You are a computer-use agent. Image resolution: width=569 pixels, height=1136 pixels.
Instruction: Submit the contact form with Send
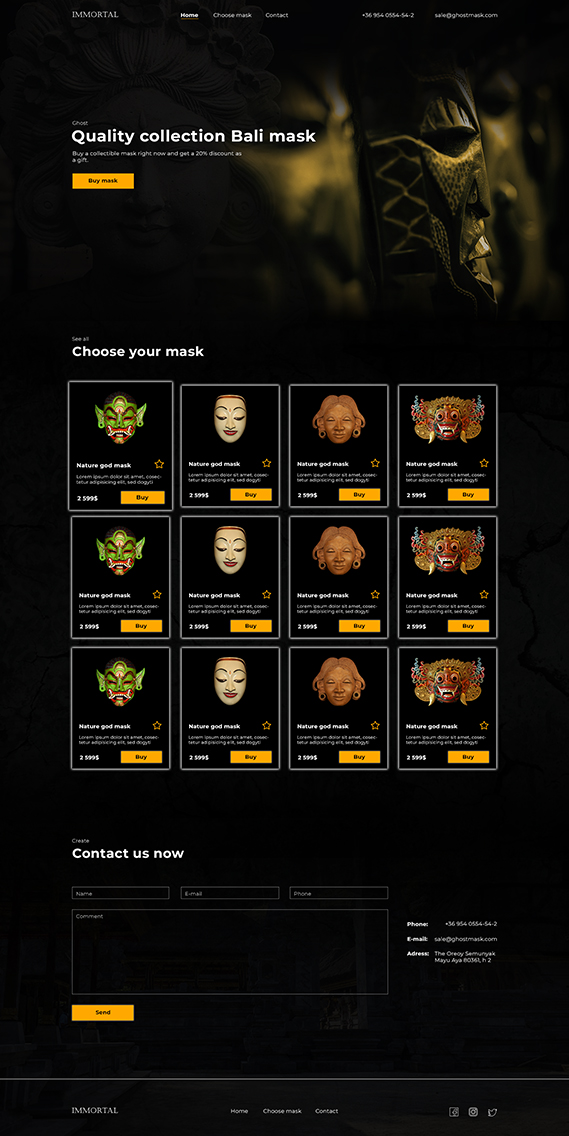103,1012
